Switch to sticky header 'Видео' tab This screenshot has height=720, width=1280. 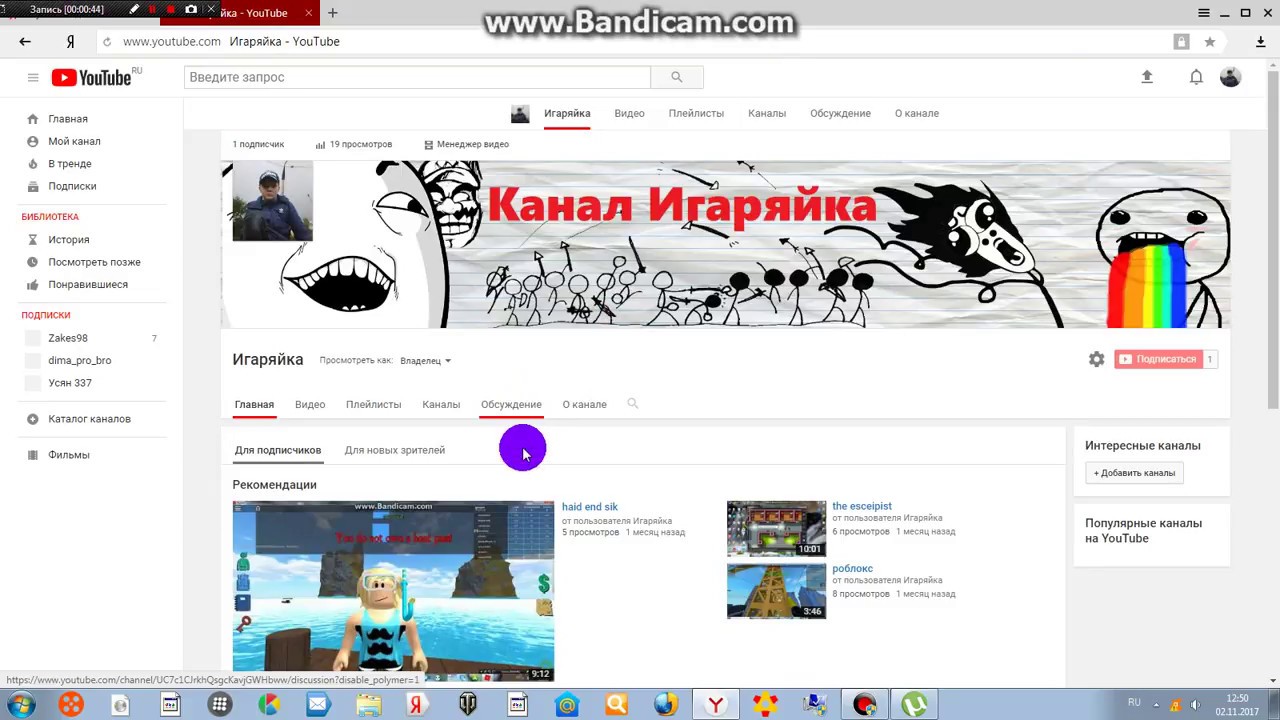pyautogui.click(x=629, y=113)
